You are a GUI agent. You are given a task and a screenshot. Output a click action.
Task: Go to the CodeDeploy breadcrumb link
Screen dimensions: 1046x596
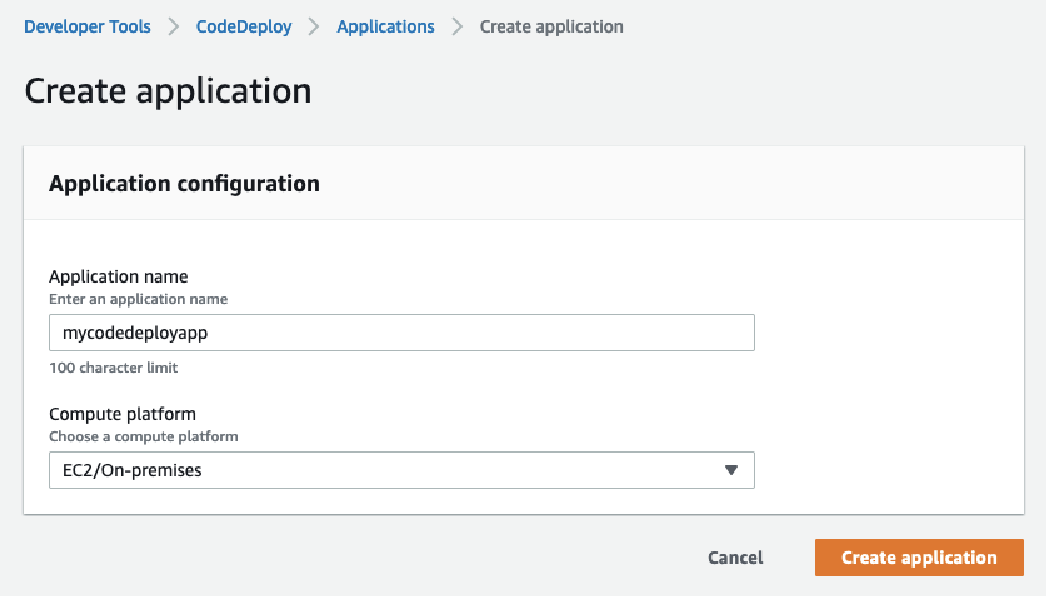243,27
